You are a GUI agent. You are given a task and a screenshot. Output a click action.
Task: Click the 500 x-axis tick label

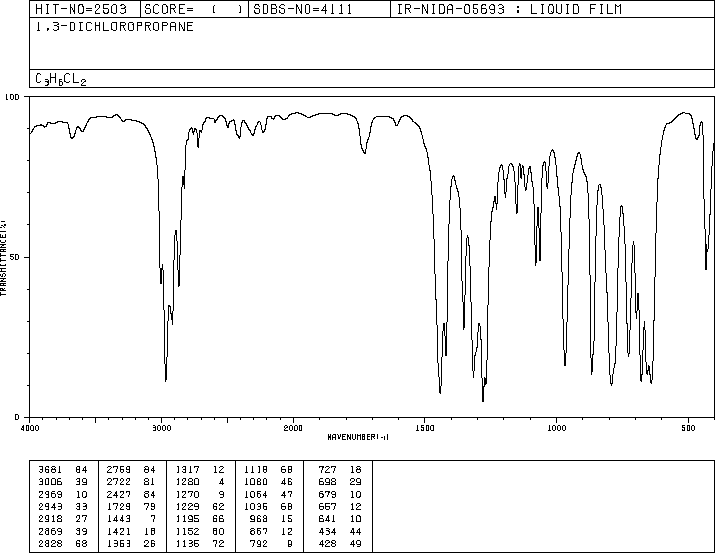688,428
